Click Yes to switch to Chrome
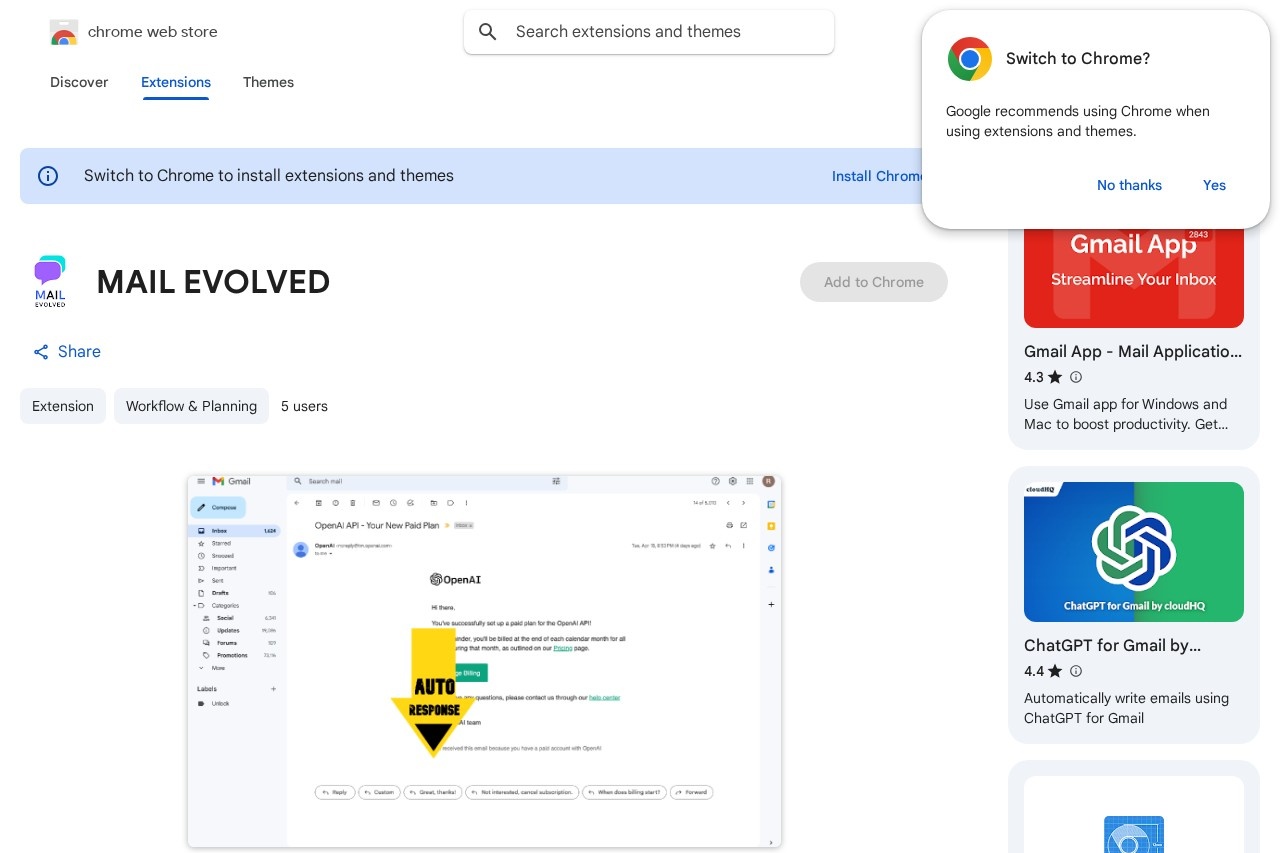This screenshot has width=1280, height=853. coord(1214,185)
